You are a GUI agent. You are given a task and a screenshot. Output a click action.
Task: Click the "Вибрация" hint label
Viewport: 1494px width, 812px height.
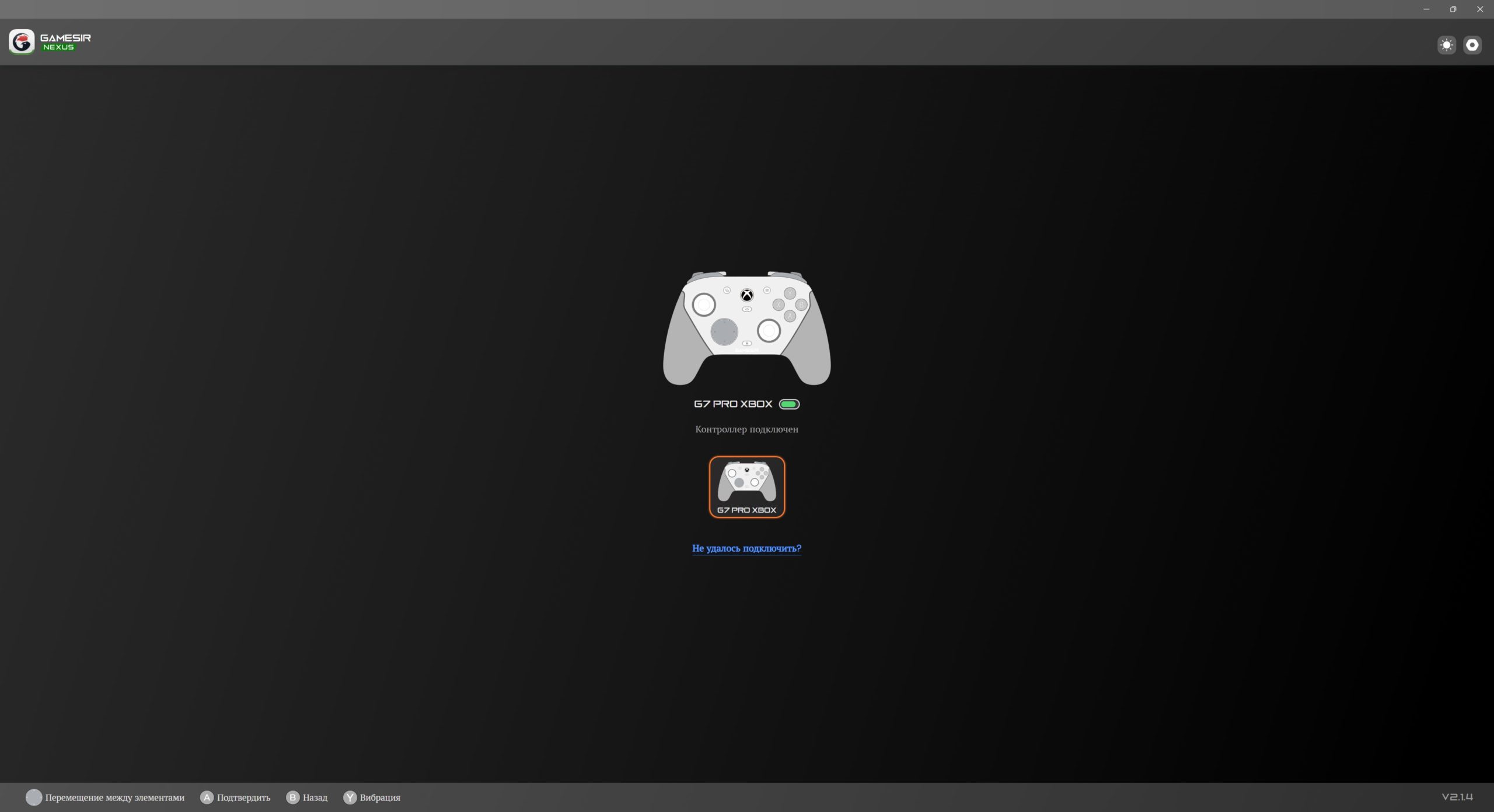(x=380, y=797)
